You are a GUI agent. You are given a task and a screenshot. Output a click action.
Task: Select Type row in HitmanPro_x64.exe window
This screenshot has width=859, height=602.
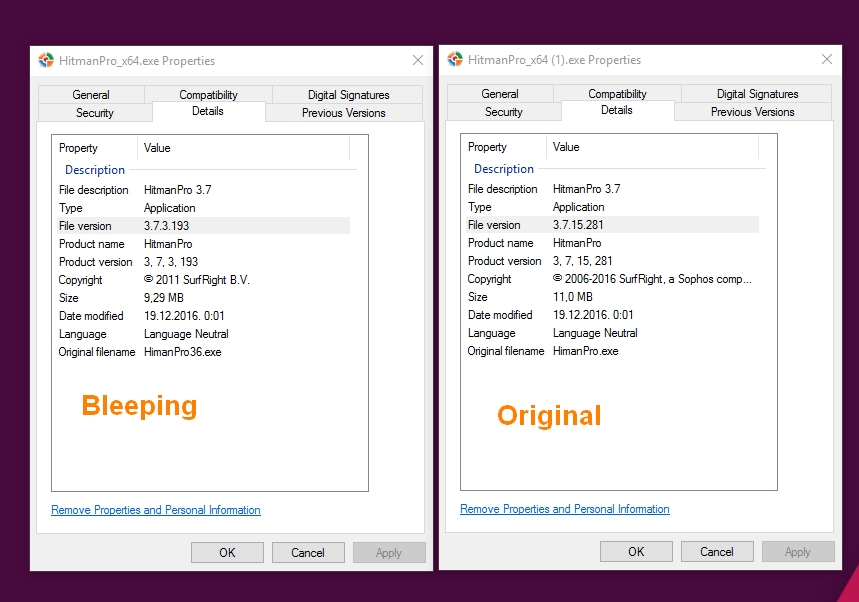coord(204,208)
